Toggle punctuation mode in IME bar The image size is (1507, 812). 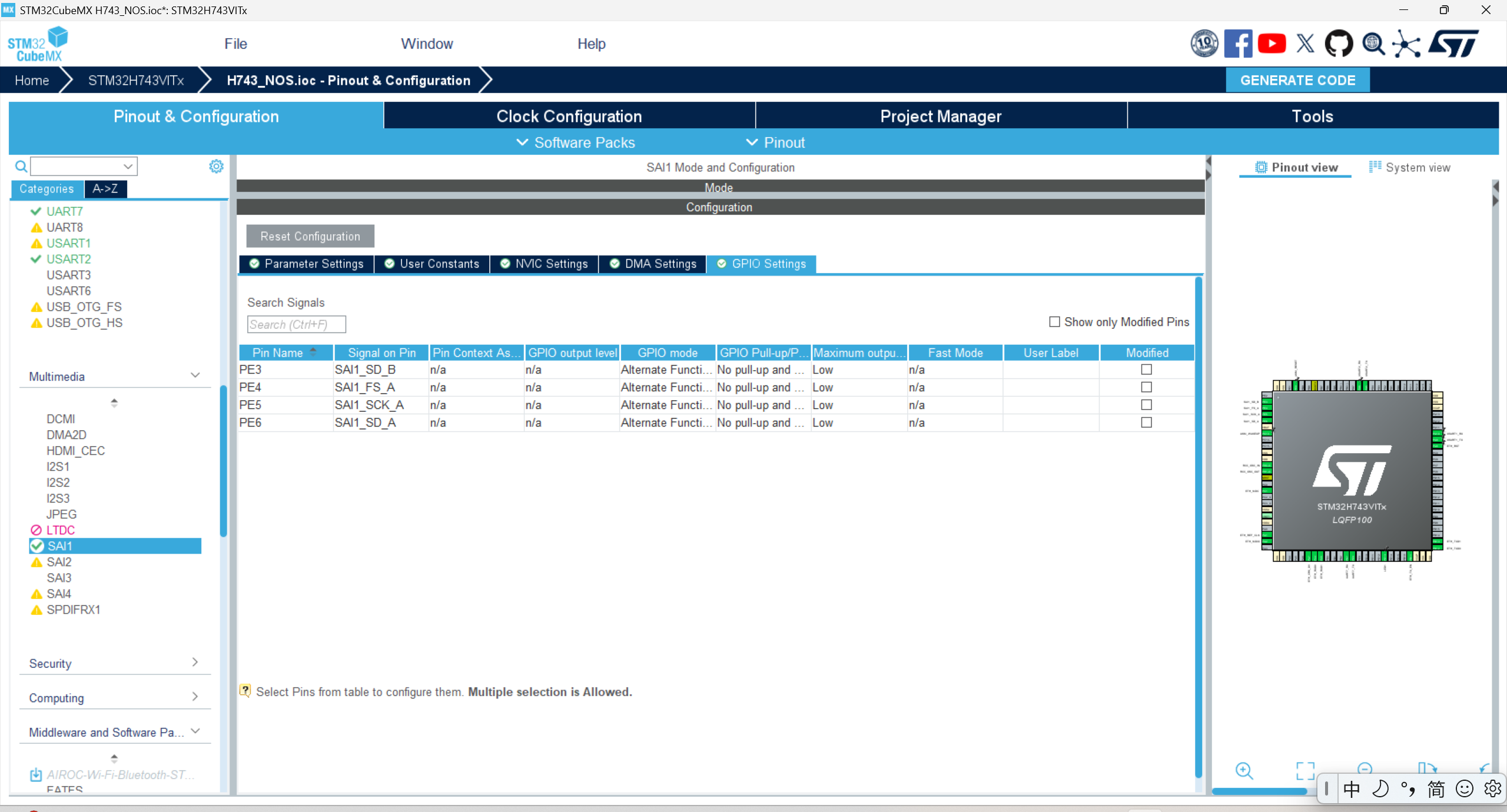(1408, 789)
